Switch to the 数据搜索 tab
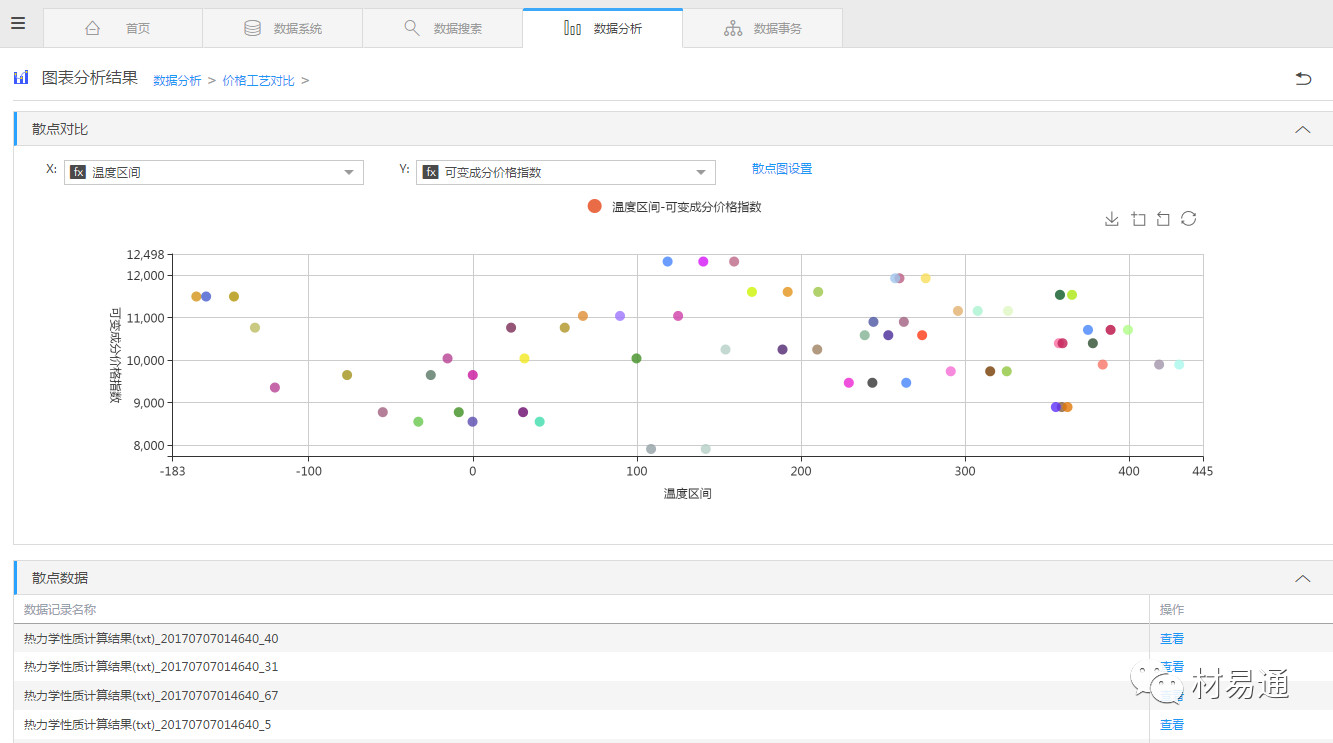 click(442, 28)
